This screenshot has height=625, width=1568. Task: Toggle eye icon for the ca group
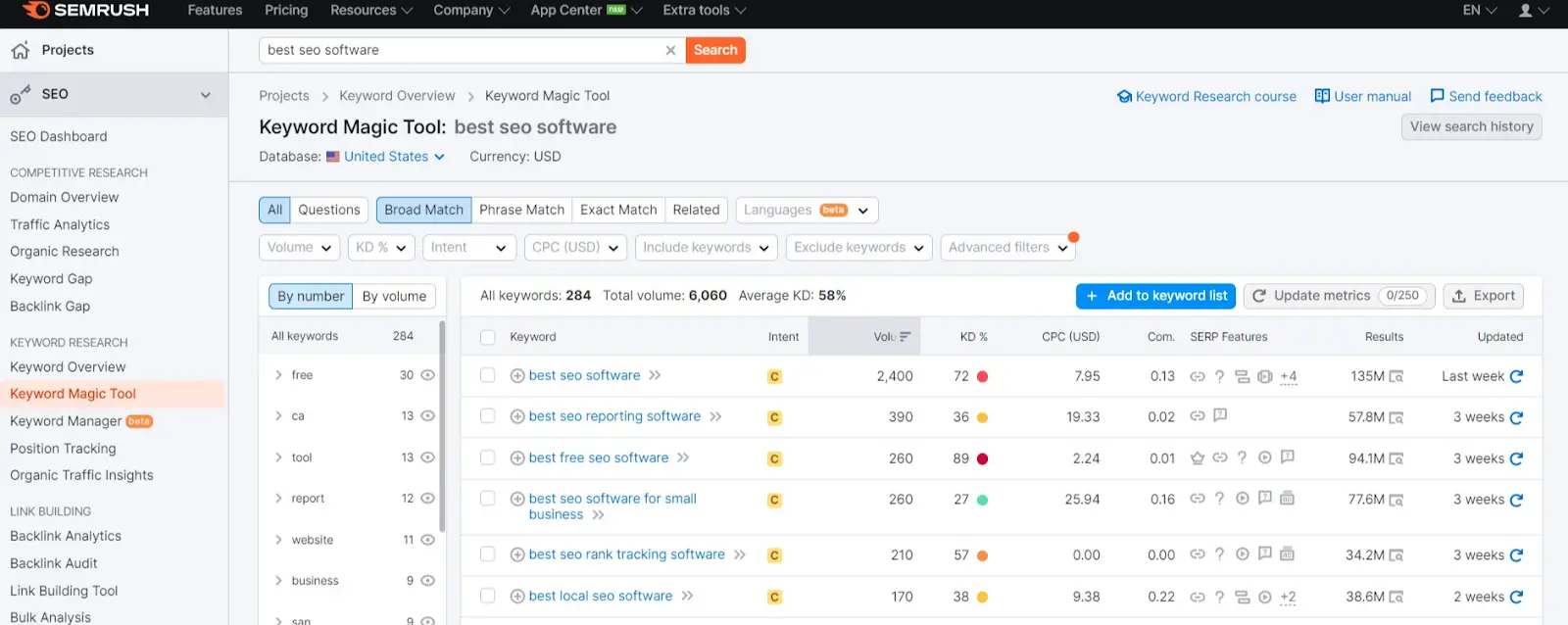(x=427, y=416)
